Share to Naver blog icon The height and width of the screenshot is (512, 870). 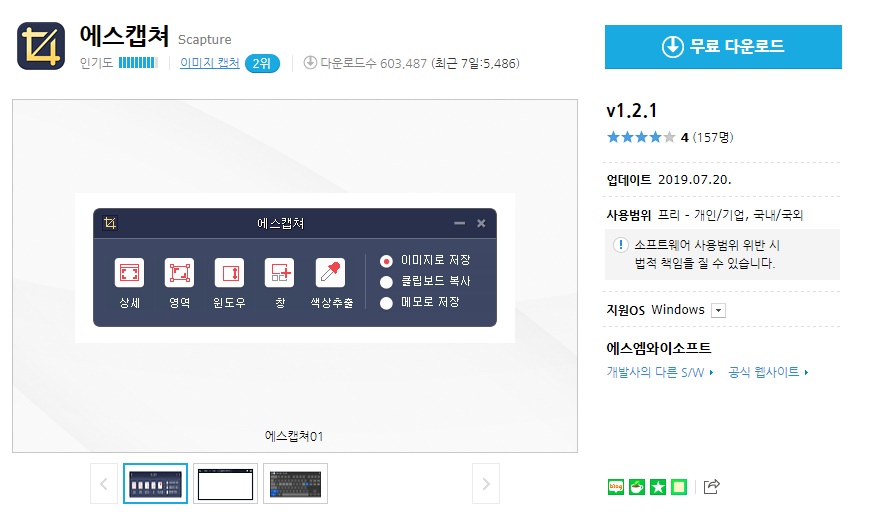pos(616,487)
